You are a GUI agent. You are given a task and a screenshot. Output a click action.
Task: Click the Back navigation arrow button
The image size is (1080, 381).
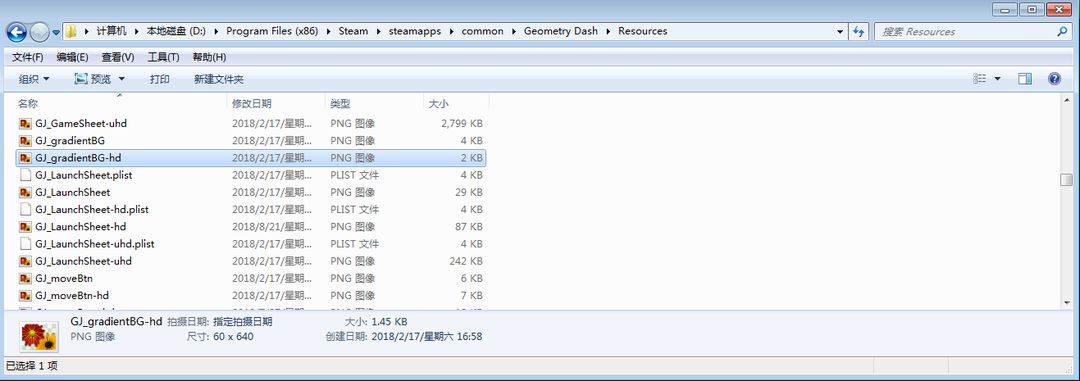[17, 32]
